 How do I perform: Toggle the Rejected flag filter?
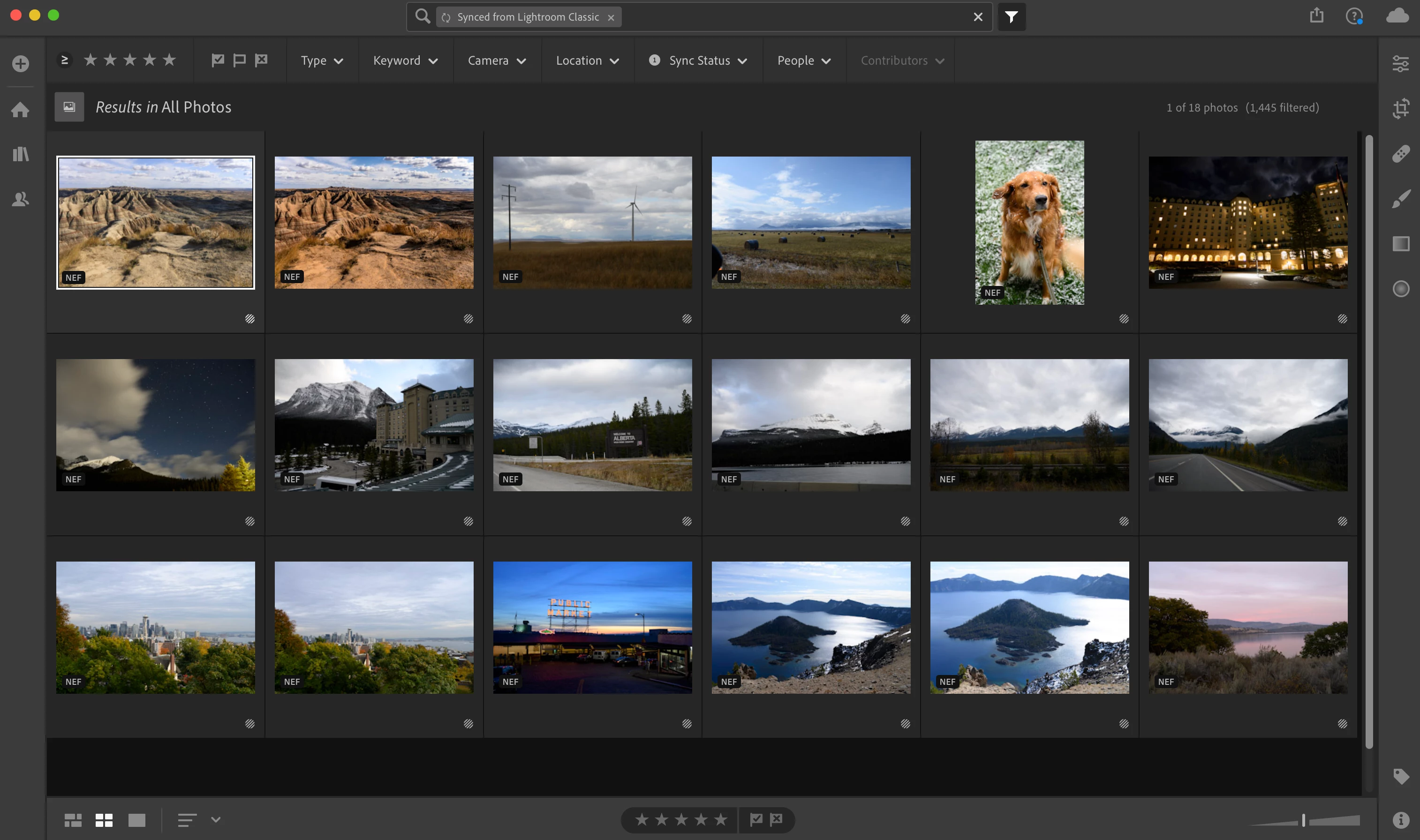tap(261, 60)
